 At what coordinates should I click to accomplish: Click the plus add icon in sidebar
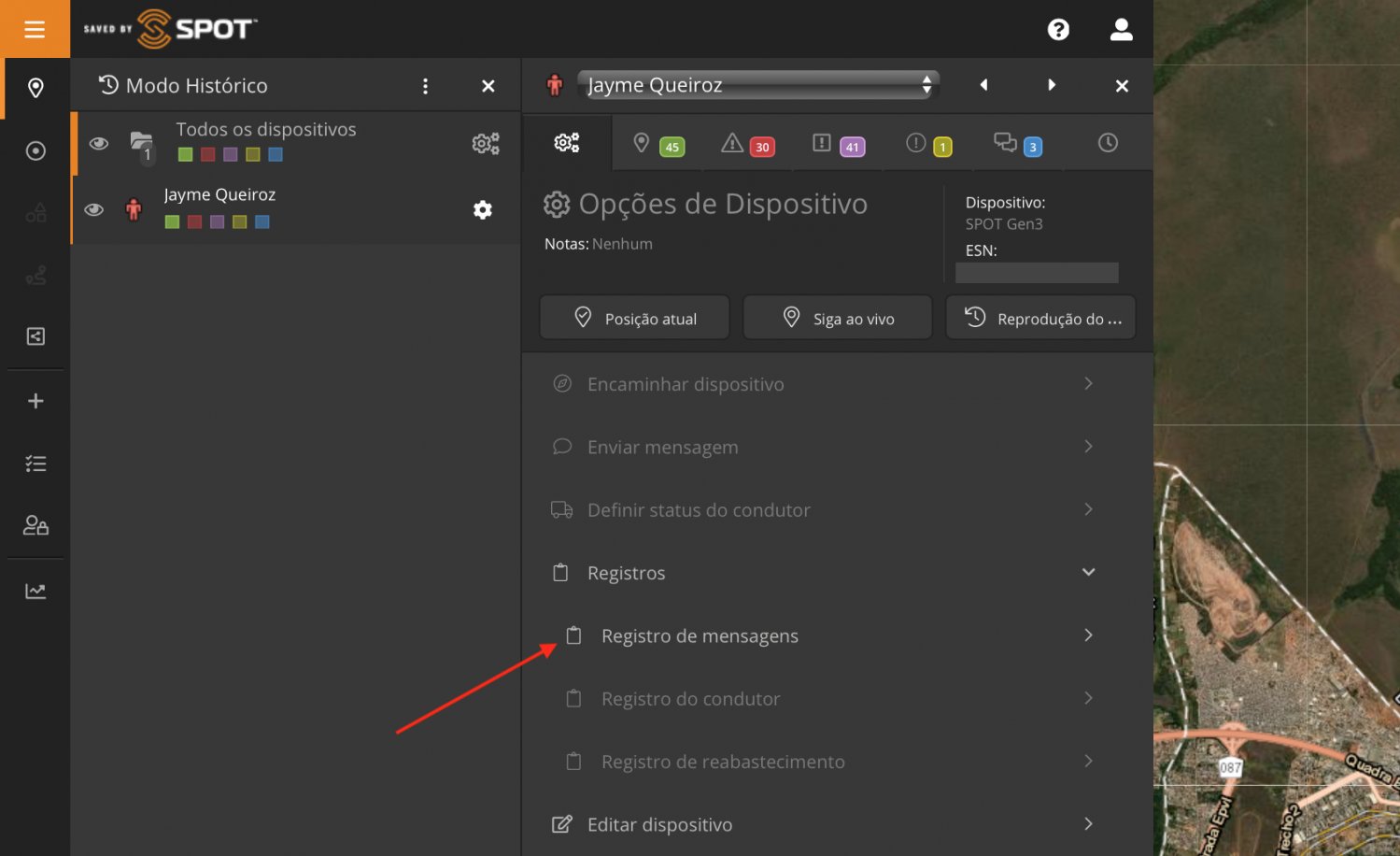pyautogui.click(x=35, y=401)
